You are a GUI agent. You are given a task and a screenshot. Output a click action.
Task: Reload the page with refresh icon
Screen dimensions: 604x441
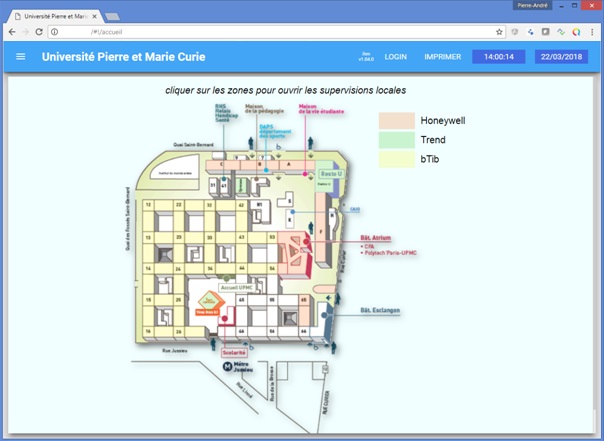[39, 32]
